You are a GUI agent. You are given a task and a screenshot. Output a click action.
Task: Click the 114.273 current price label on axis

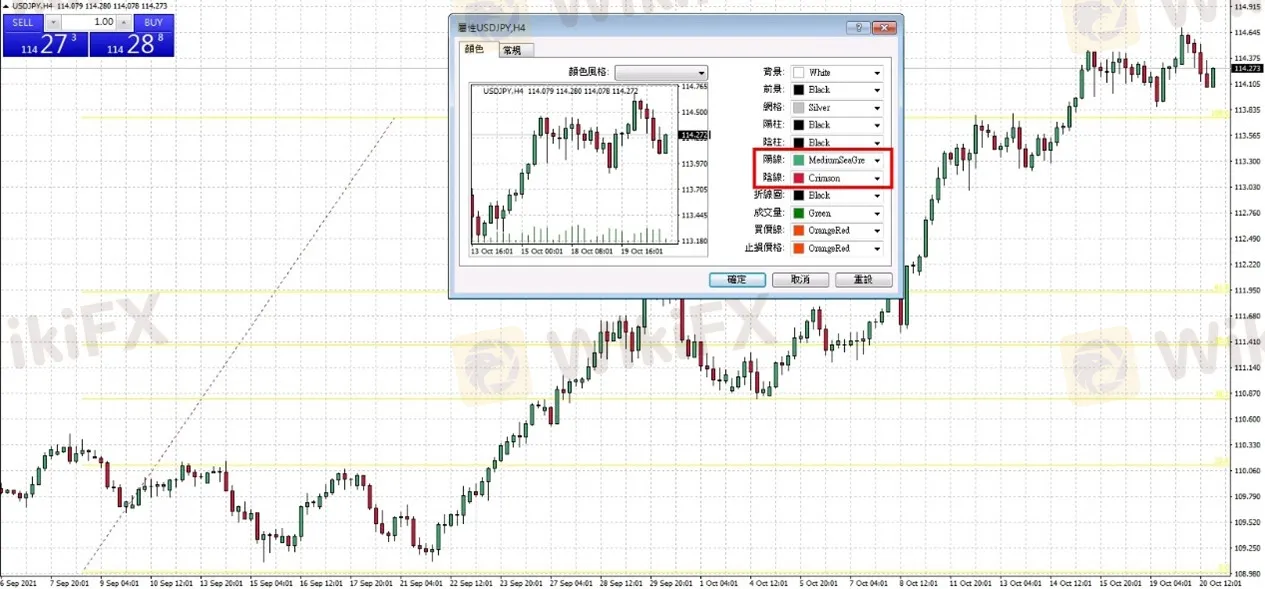(x=1248, y=69)
